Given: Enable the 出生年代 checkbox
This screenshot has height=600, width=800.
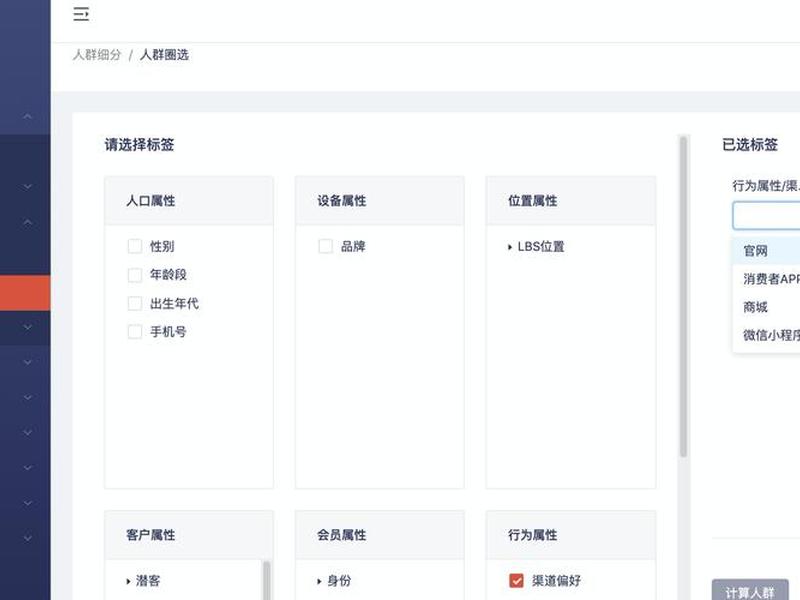Looking at the screenshot, I should click(135, 304).
